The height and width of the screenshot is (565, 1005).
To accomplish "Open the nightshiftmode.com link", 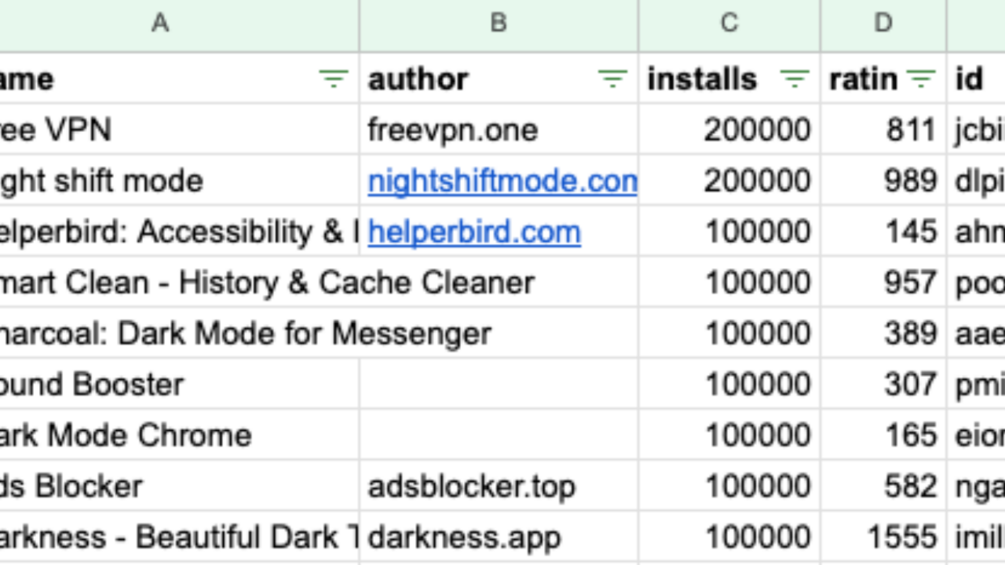I will 502,181.
